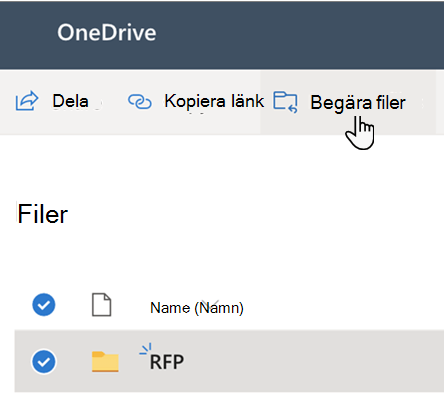Select Begära filer in the toolbar
Screen dimensions: 444x394
[x=358, y=103]
